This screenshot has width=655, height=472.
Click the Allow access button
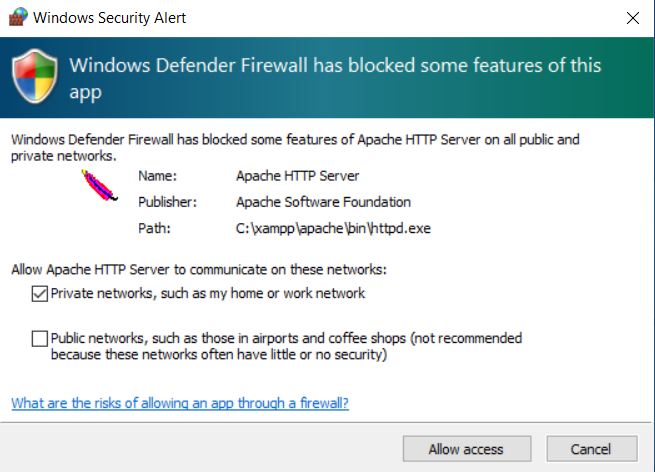pos(467,449)
